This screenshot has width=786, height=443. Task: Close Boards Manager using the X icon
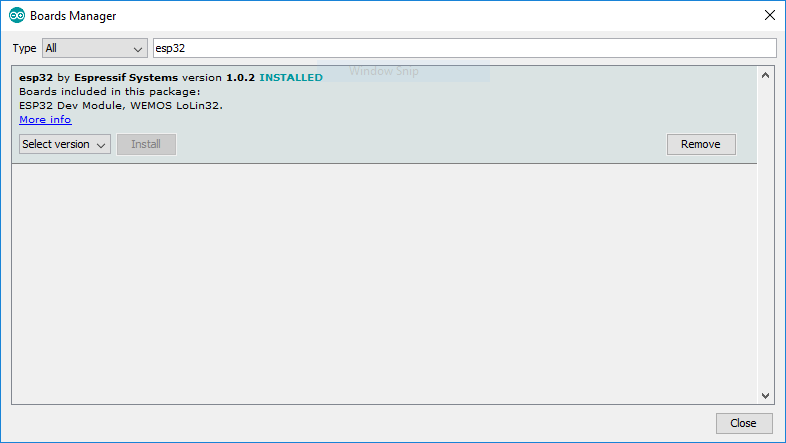point(770,15)
